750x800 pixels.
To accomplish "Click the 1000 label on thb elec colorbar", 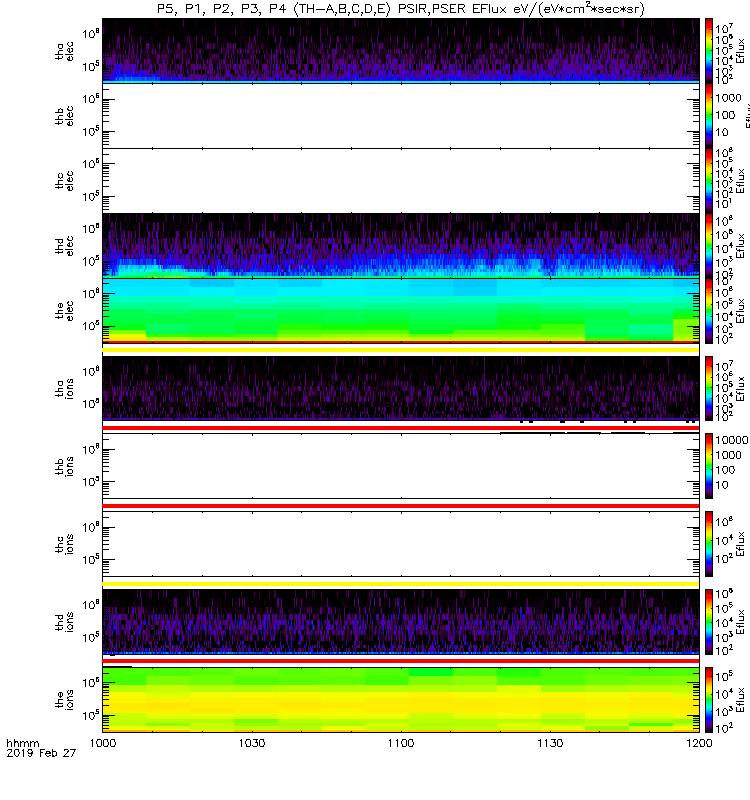I will pyautogui.click(x=728, y=98).
